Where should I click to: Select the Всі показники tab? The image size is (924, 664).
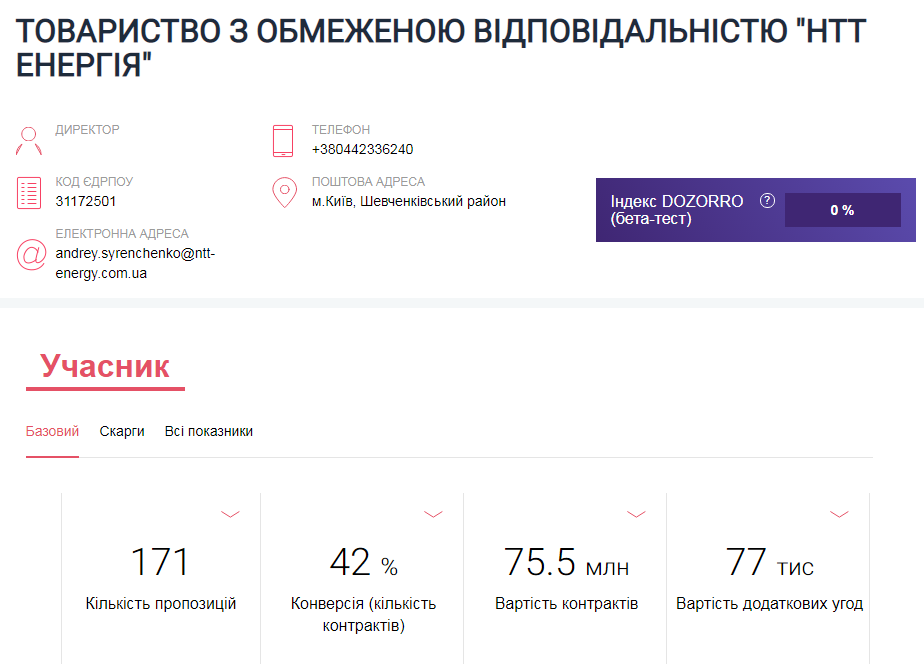pos(209,432)
